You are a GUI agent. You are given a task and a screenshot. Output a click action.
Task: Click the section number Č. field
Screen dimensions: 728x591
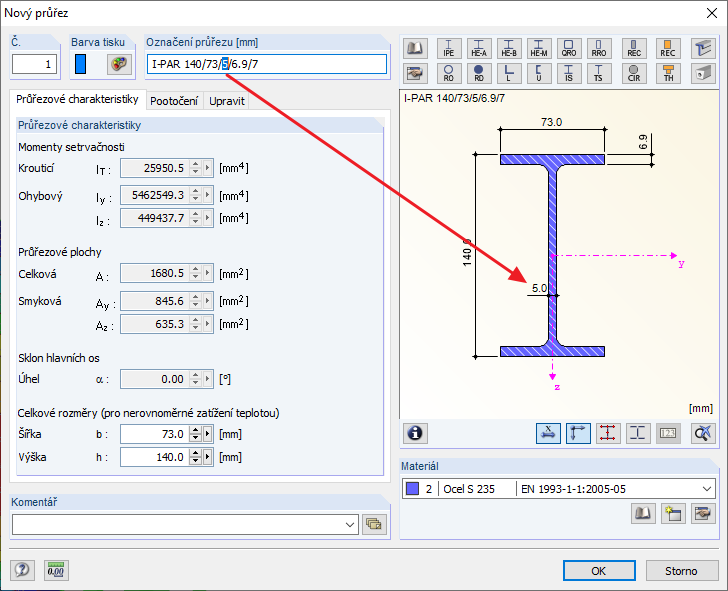click(x=34, y=64)
